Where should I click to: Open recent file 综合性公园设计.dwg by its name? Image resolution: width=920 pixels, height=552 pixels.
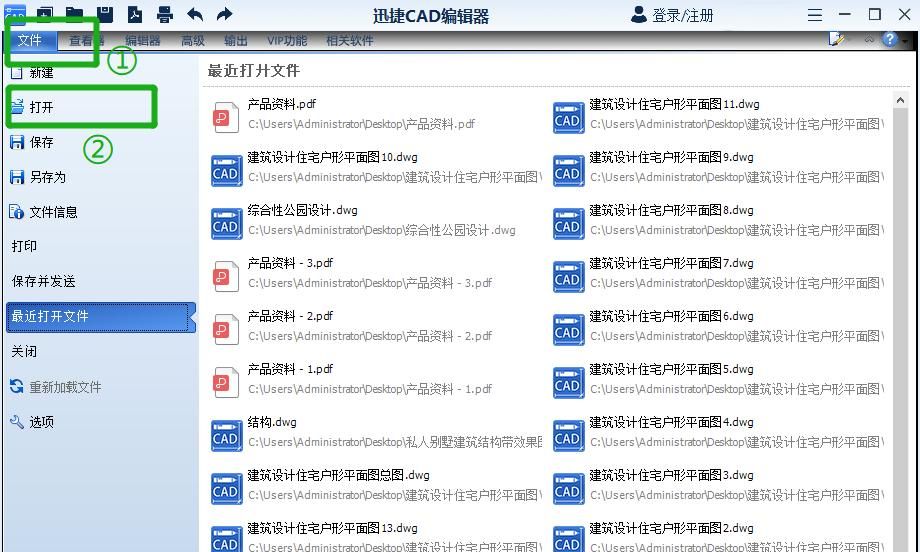tap(302, 210)
